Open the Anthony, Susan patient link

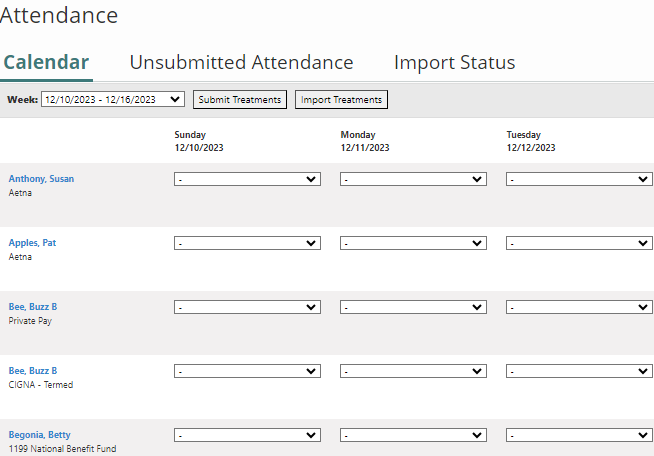41,179
